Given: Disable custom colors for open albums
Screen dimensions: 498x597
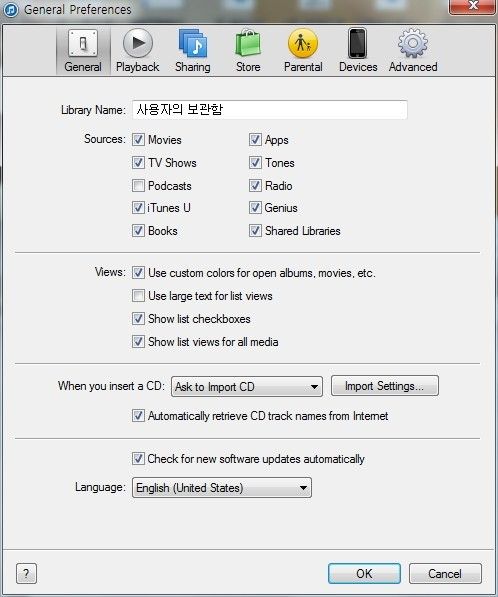Looking at the screenshot, I should pyautogui.click(x=138, y=273).
